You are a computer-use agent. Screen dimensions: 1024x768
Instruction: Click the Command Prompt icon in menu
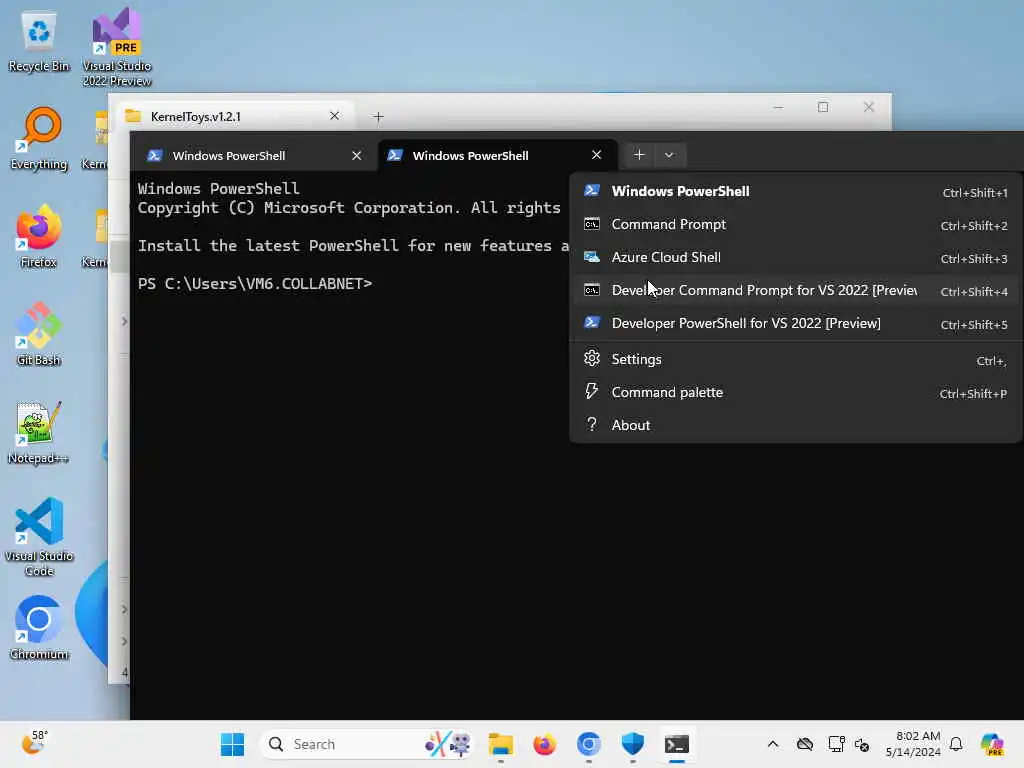592,224
